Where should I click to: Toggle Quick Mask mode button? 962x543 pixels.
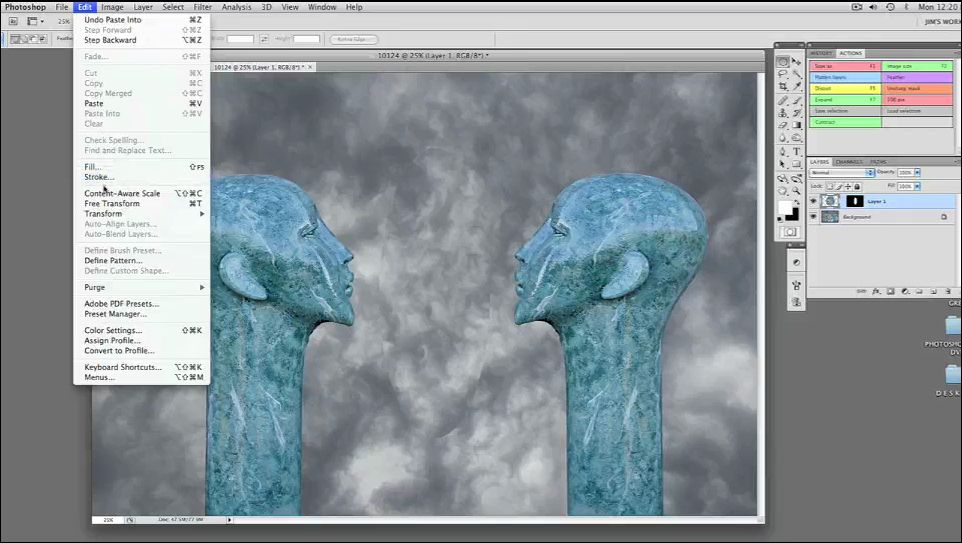pyautogui.click(x=790, y=232)
